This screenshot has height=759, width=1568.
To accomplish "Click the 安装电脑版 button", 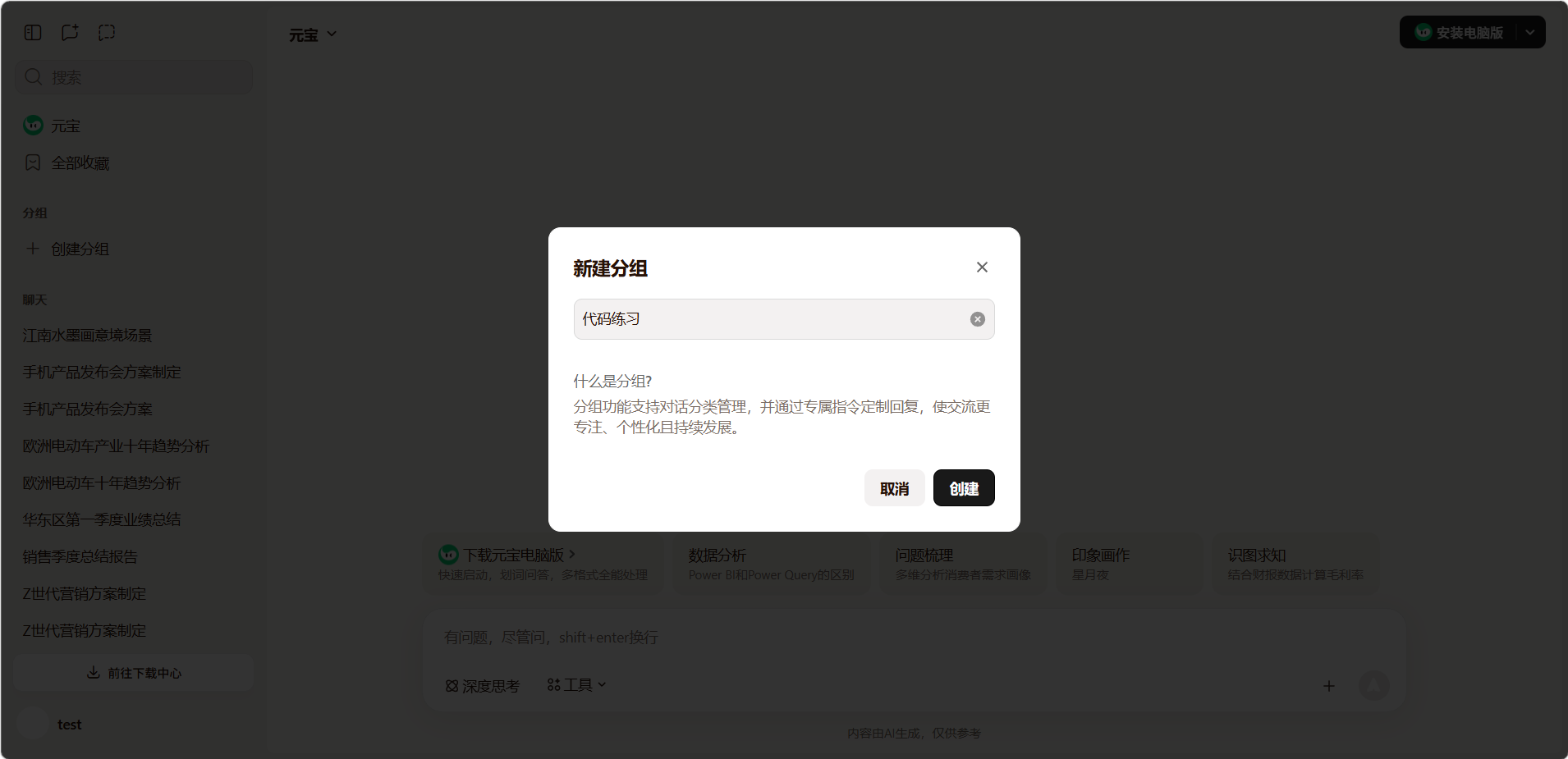I will [1458, 32].
